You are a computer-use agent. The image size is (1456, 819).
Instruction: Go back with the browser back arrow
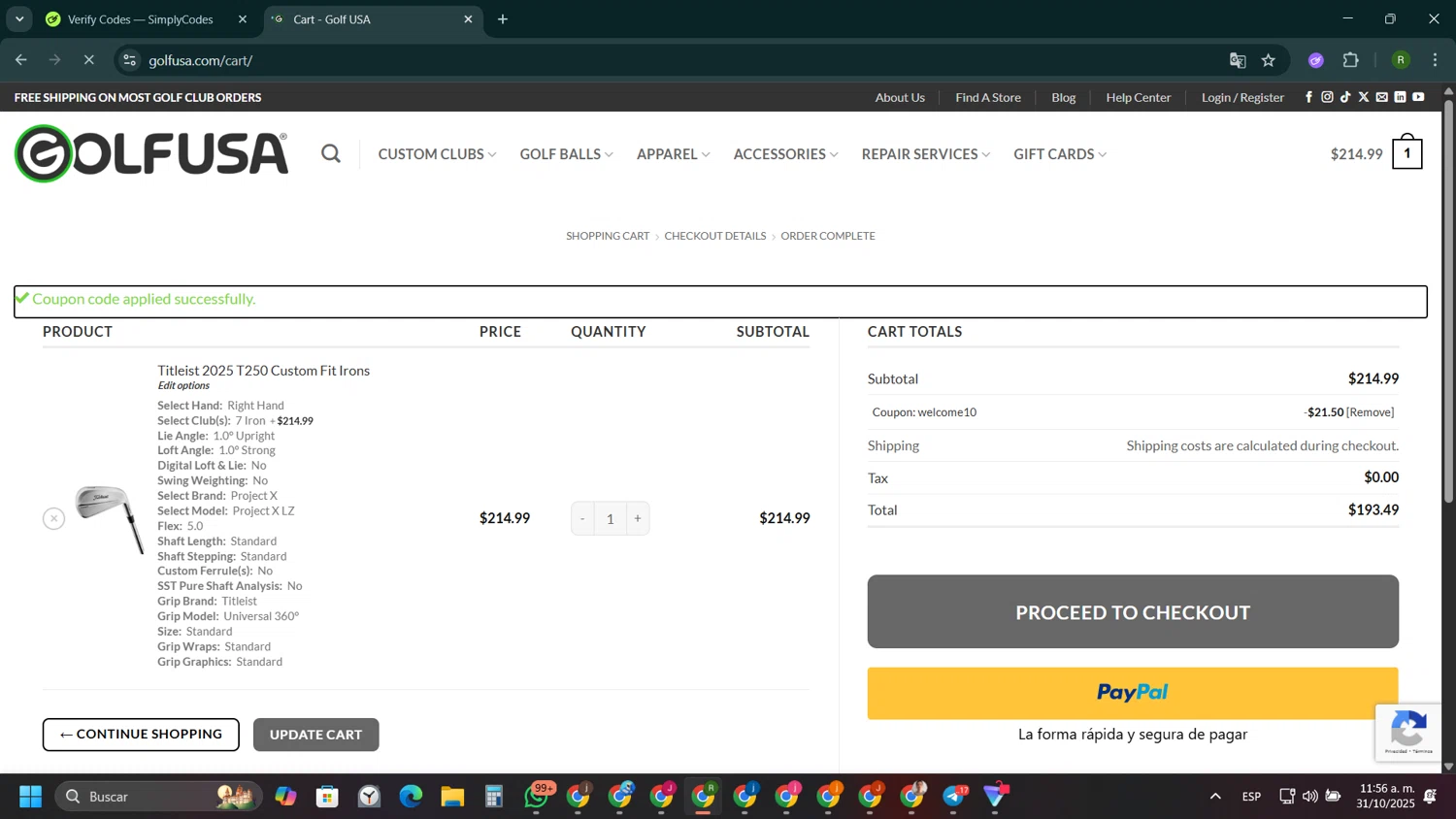click(21, 60)
